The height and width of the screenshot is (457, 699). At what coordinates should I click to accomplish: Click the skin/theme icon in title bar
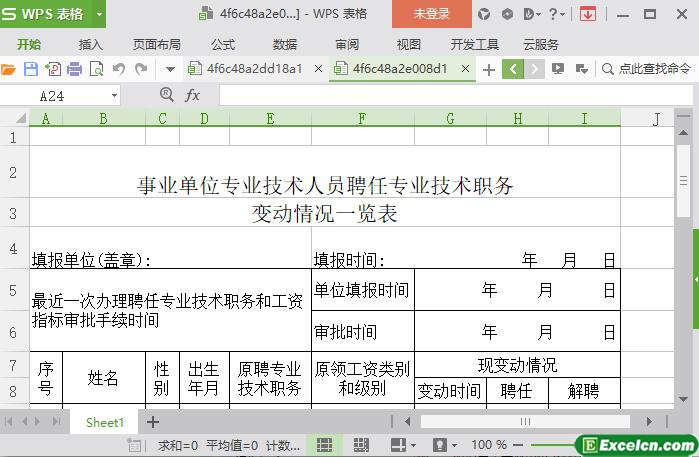[x=484, y=14]
